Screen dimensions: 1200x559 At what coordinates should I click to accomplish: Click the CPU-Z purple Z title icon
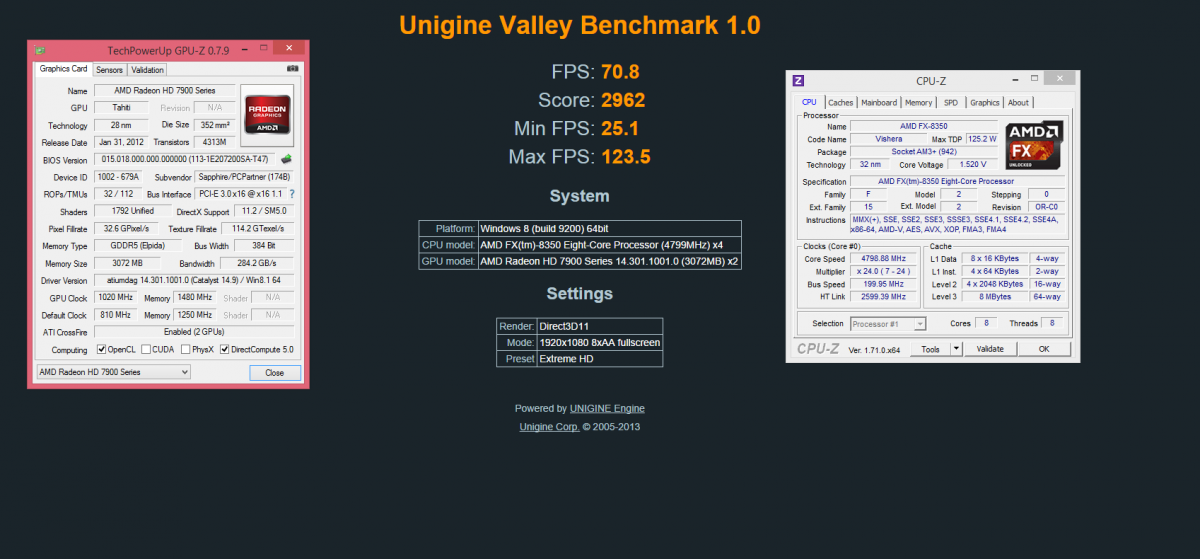tap(798, 81)
